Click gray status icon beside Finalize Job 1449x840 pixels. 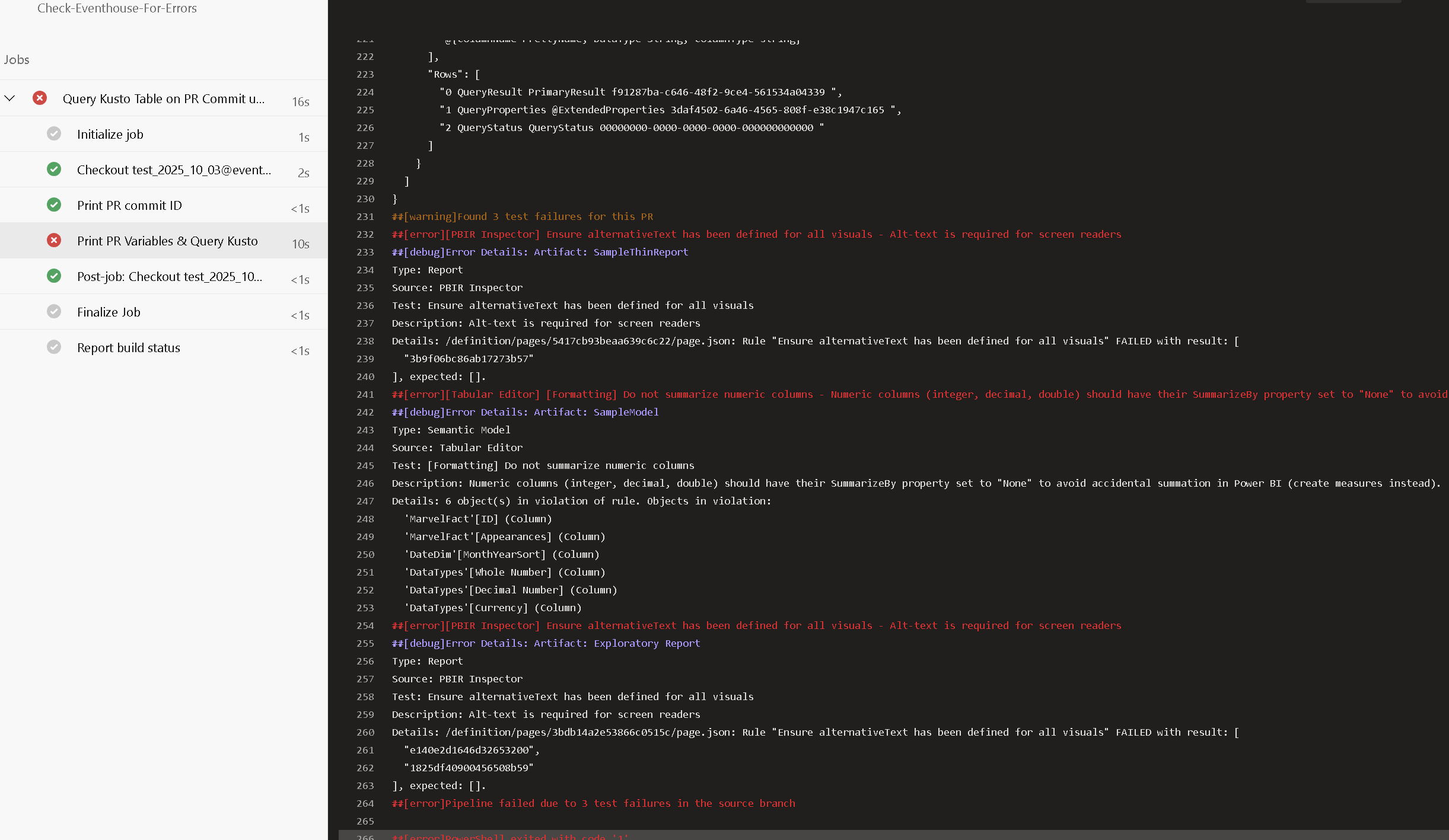click(x=54, y=312)
